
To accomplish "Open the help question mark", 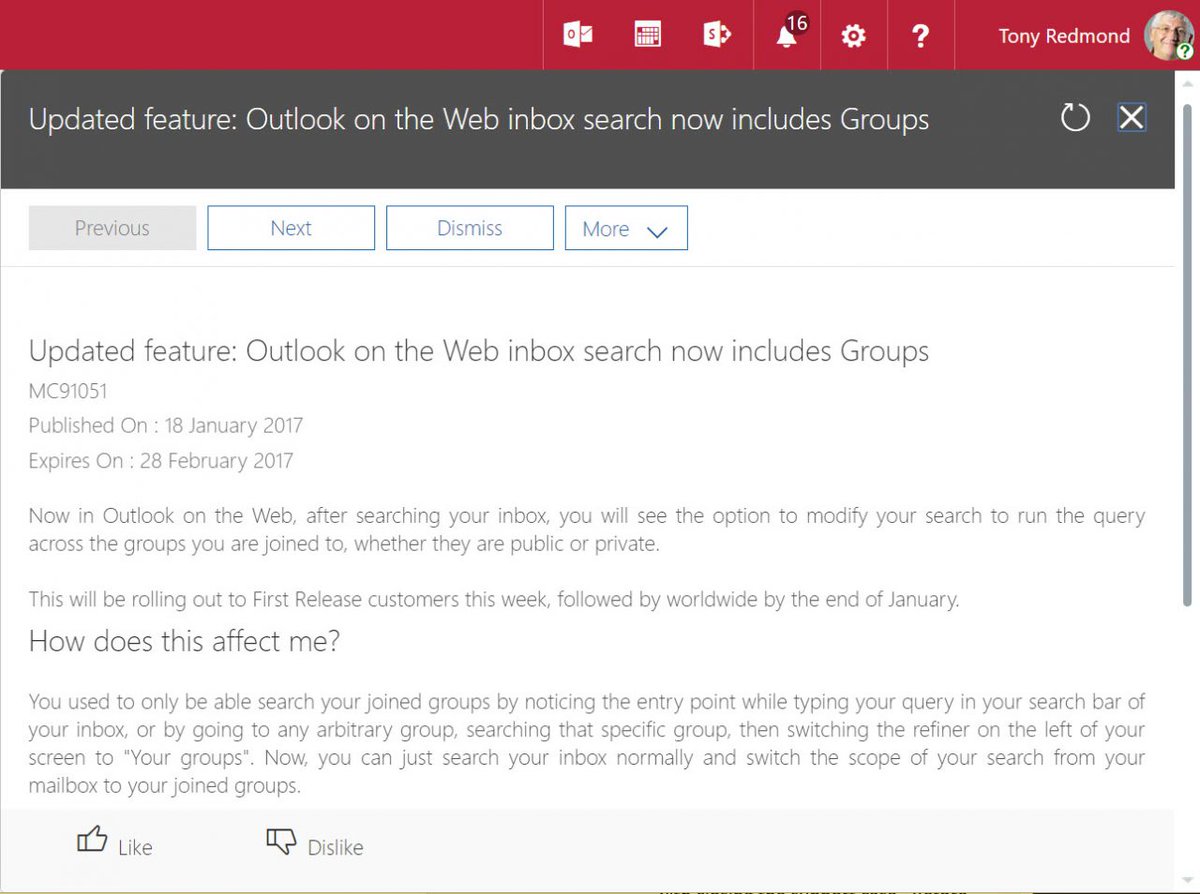I will pos(921,36).
